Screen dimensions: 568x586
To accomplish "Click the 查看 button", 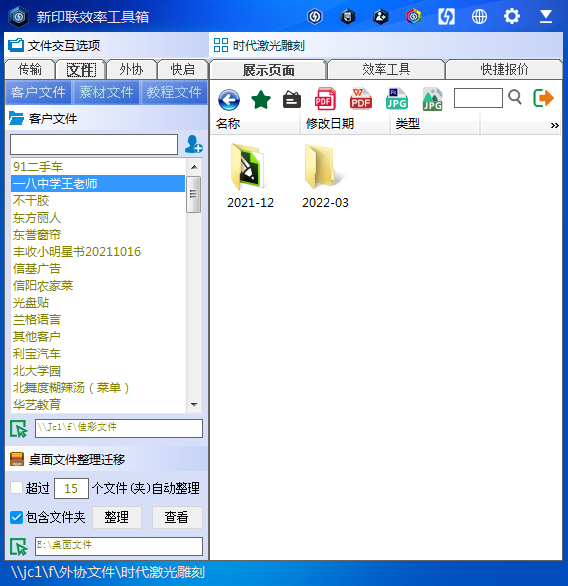I will click(x=177, y=517).
